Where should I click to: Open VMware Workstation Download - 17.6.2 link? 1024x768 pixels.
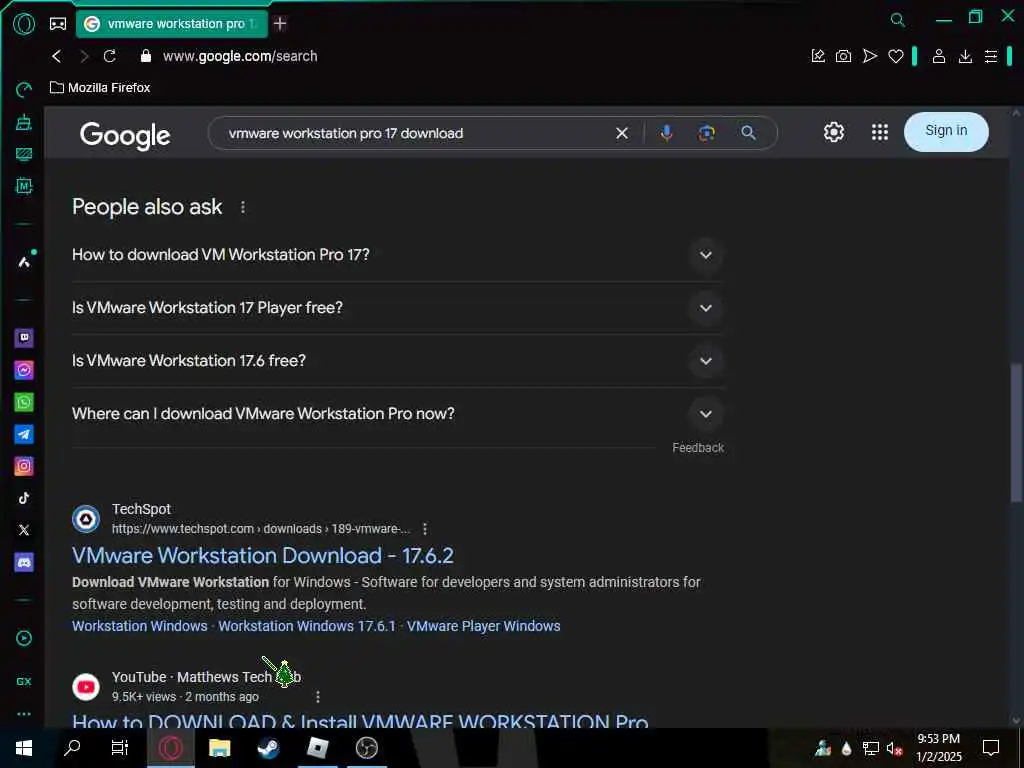263,556
